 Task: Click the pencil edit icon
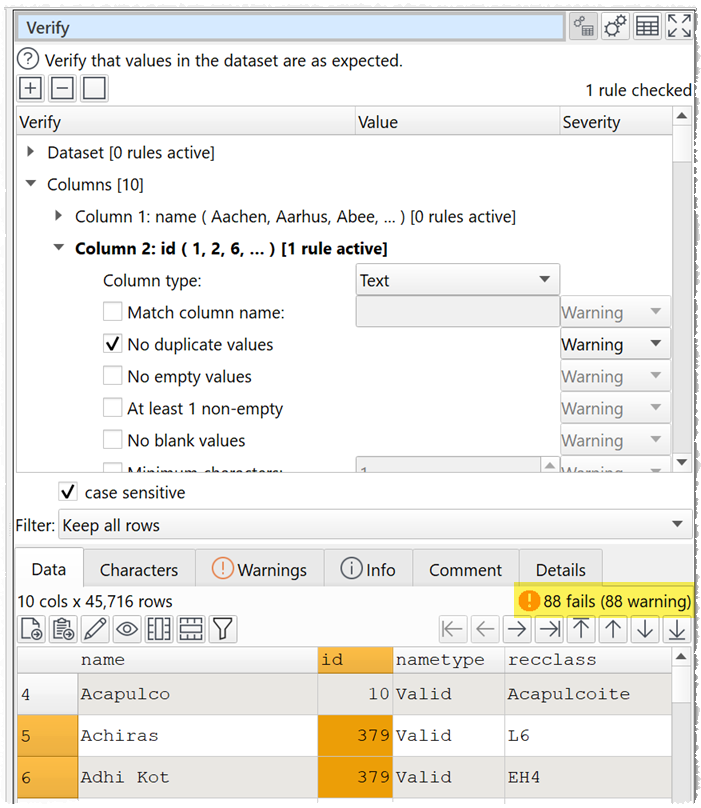point(95,629)
